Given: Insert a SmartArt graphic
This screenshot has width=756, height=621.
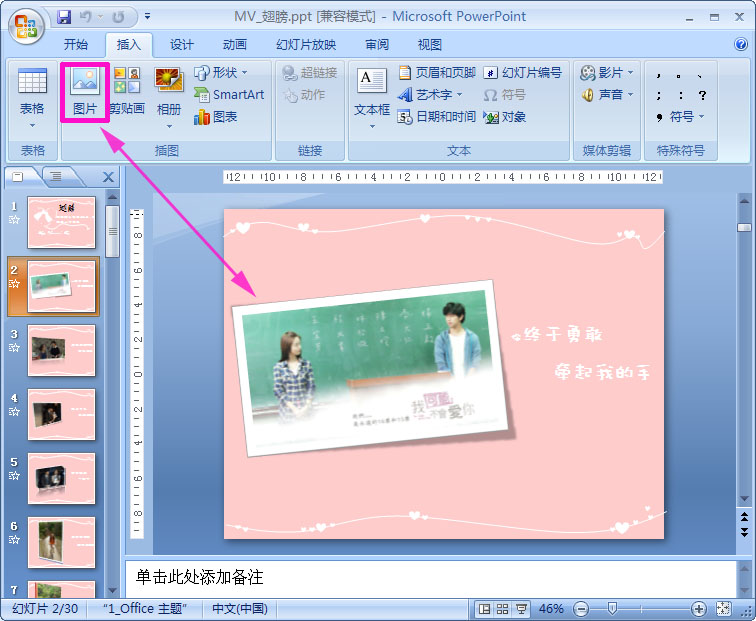Looking at the screenshot, I should pos(229,94).
